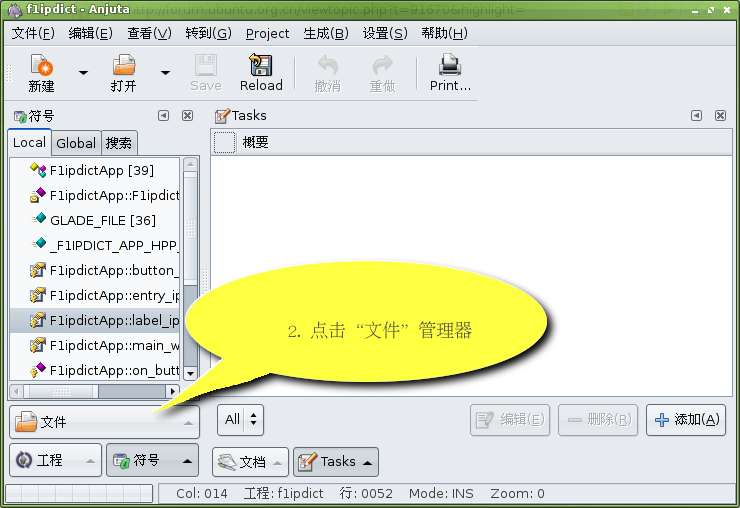Open the 设置(S) menu

pos(385,33)
